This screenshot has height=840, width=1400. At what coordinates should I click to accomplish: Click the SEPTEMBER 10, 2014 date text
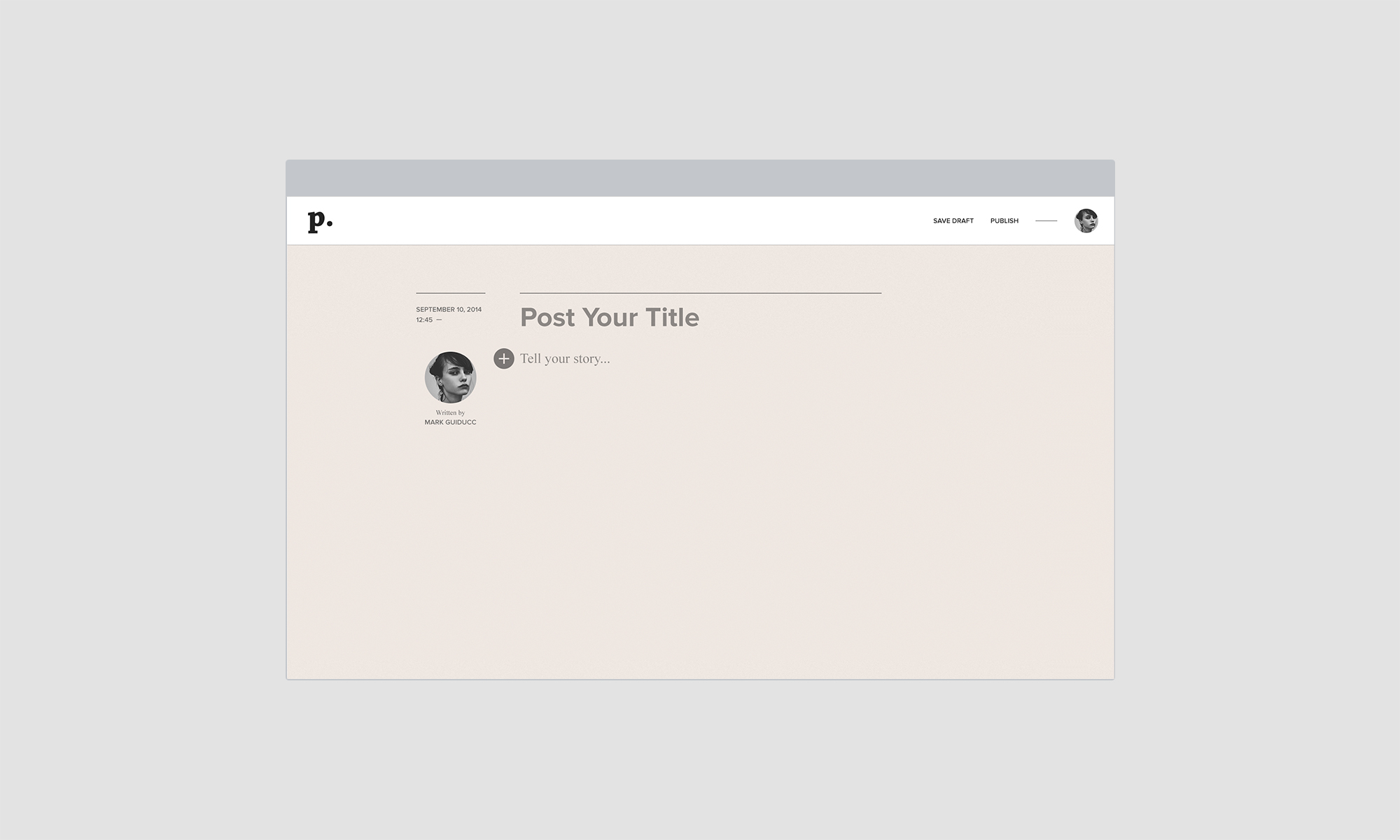449,309
